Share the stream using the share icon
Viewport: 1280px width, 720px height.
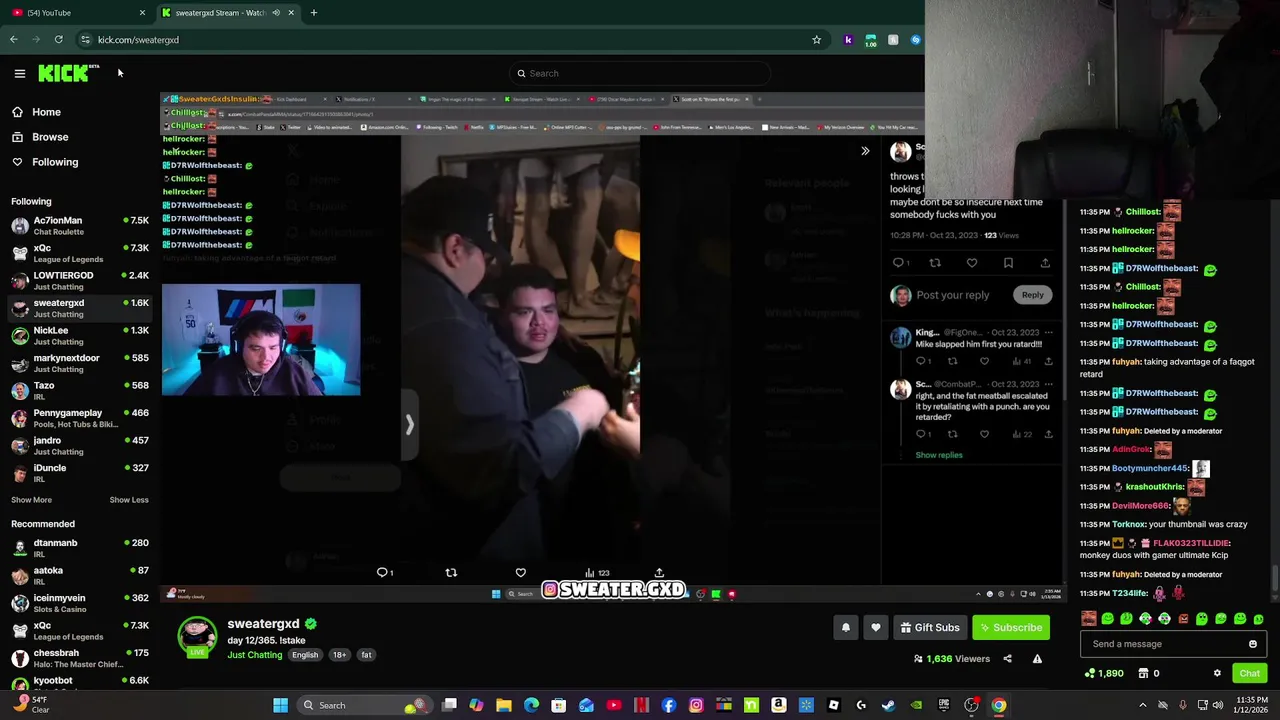pos(1007,659)
